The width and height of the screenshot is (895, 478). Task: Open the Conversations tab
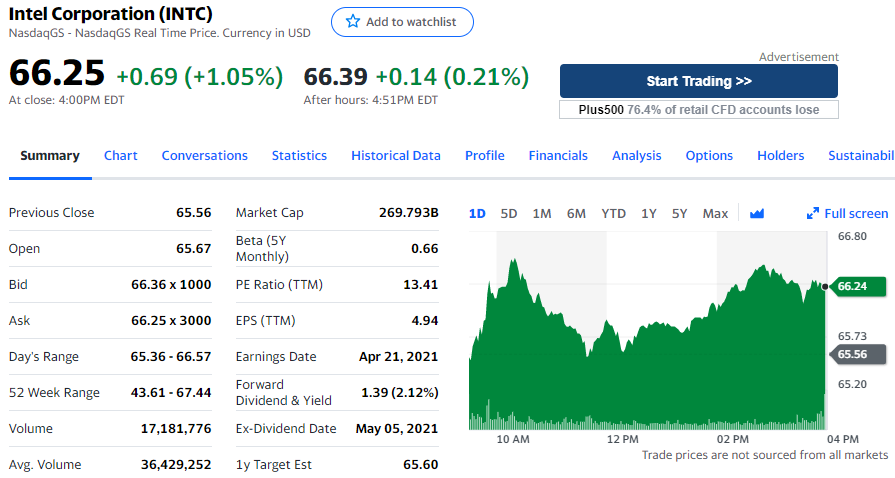coord(204,155)
